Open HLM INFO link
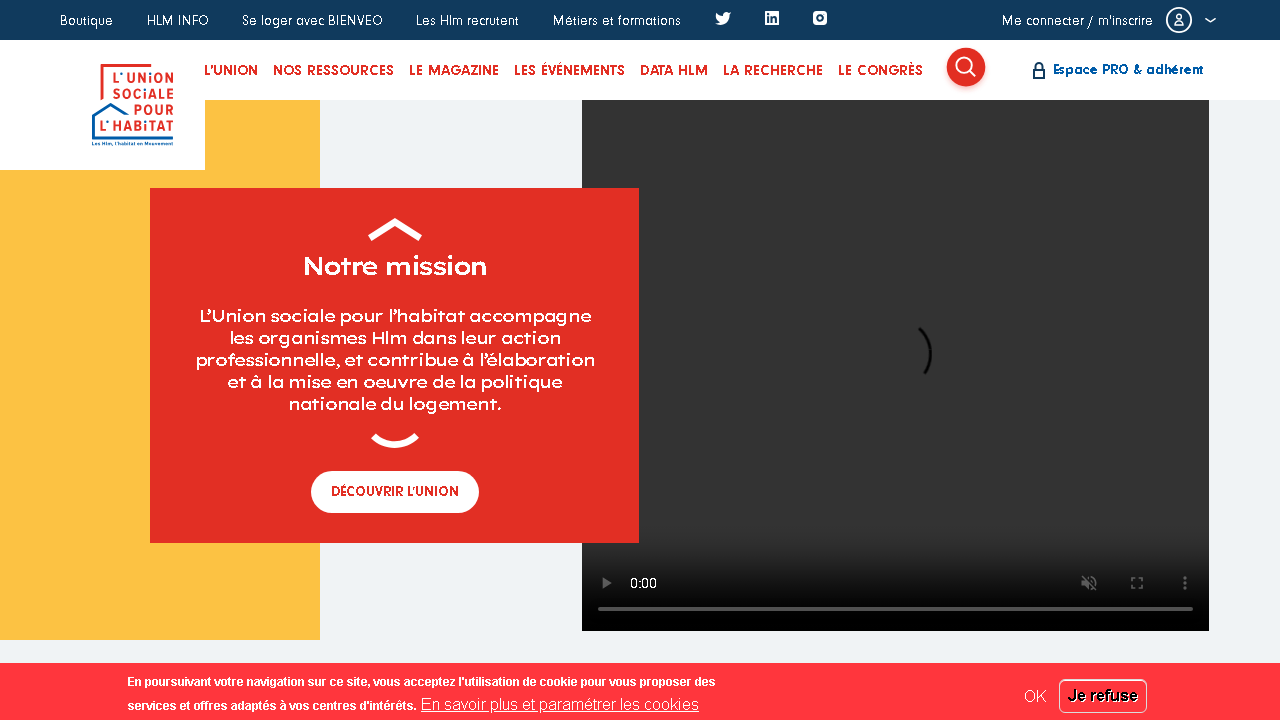1280x720 pixels. pyautogui.click(x=178, y=20)
